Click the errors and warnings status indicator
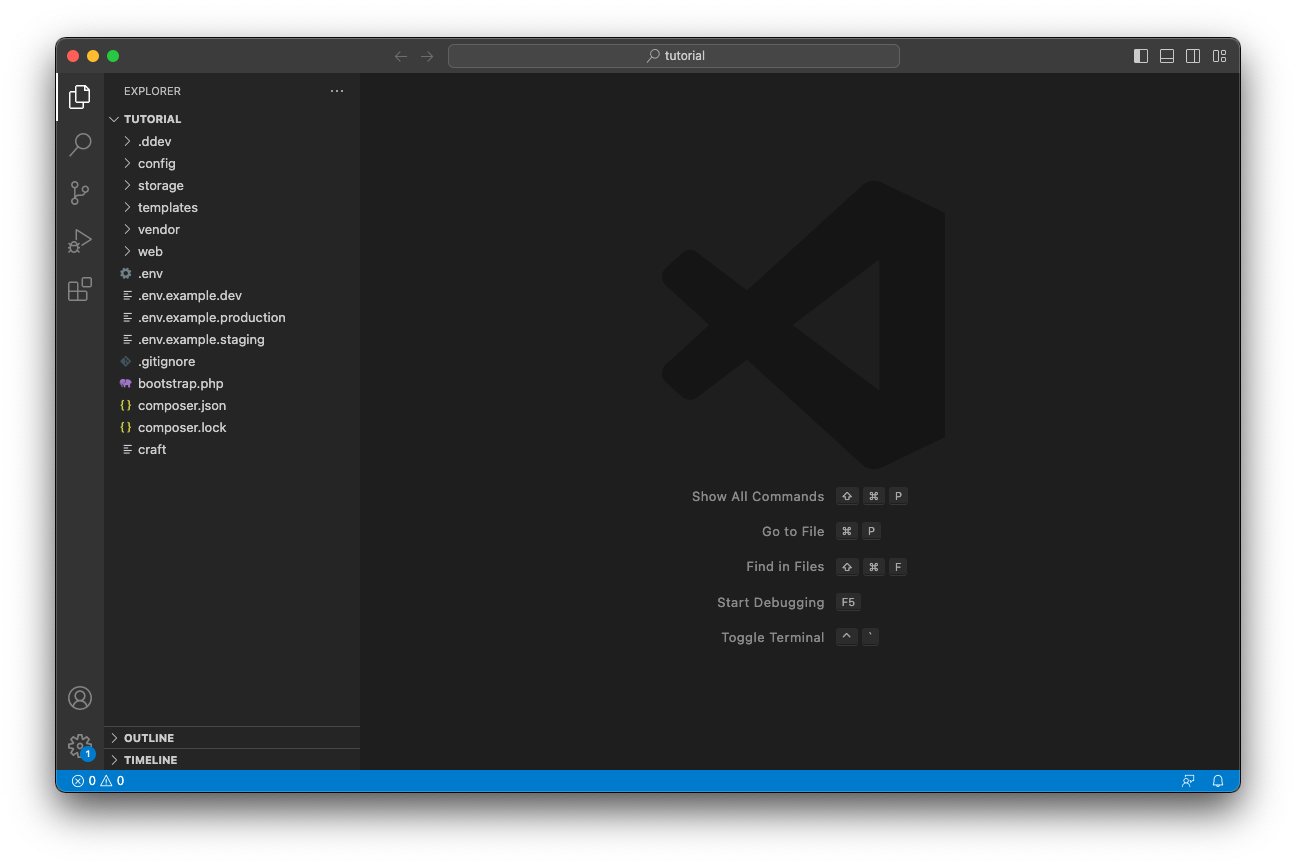The height and width of the screenshot is (866, 1296). tap(98, 781)
